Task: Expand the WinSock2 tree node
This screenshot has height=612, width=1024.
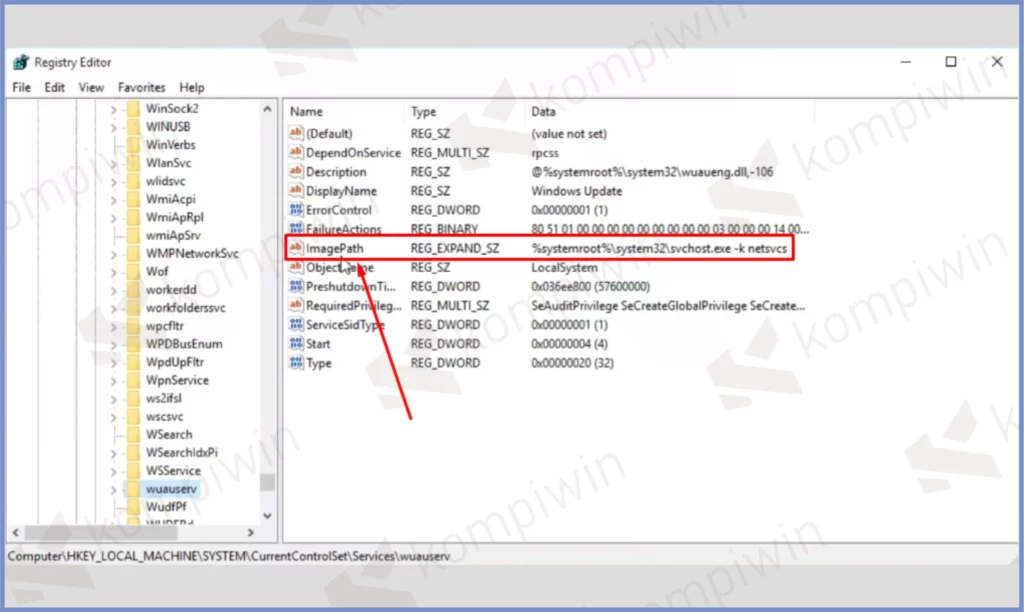Action: tap(113, 108)
